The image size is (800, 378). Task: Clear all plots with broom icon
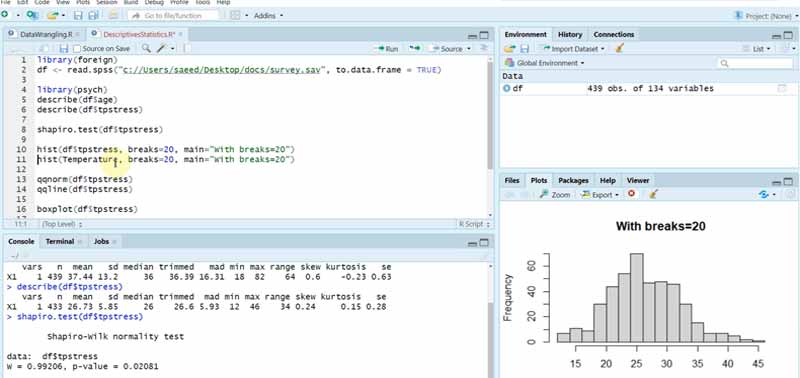(654, 194)
